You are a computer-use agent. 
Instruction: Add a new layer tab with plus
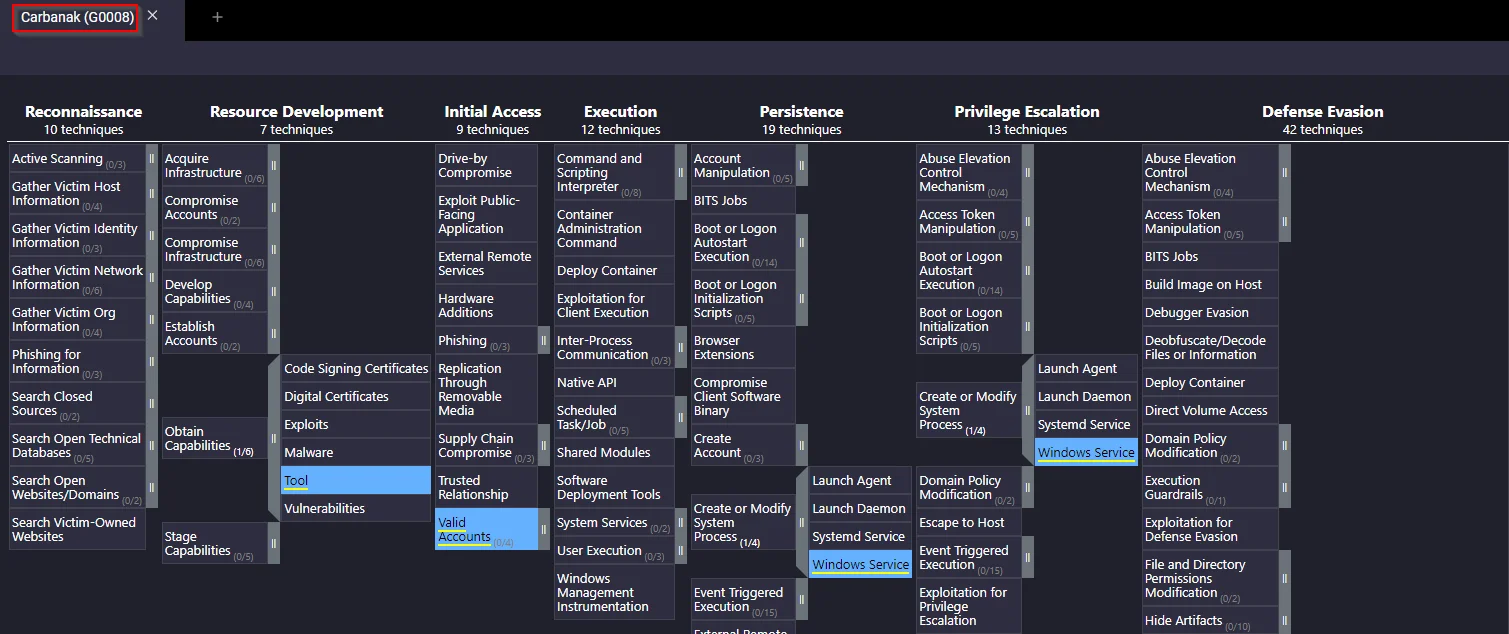pyautogui.click(x=217, y=17)
